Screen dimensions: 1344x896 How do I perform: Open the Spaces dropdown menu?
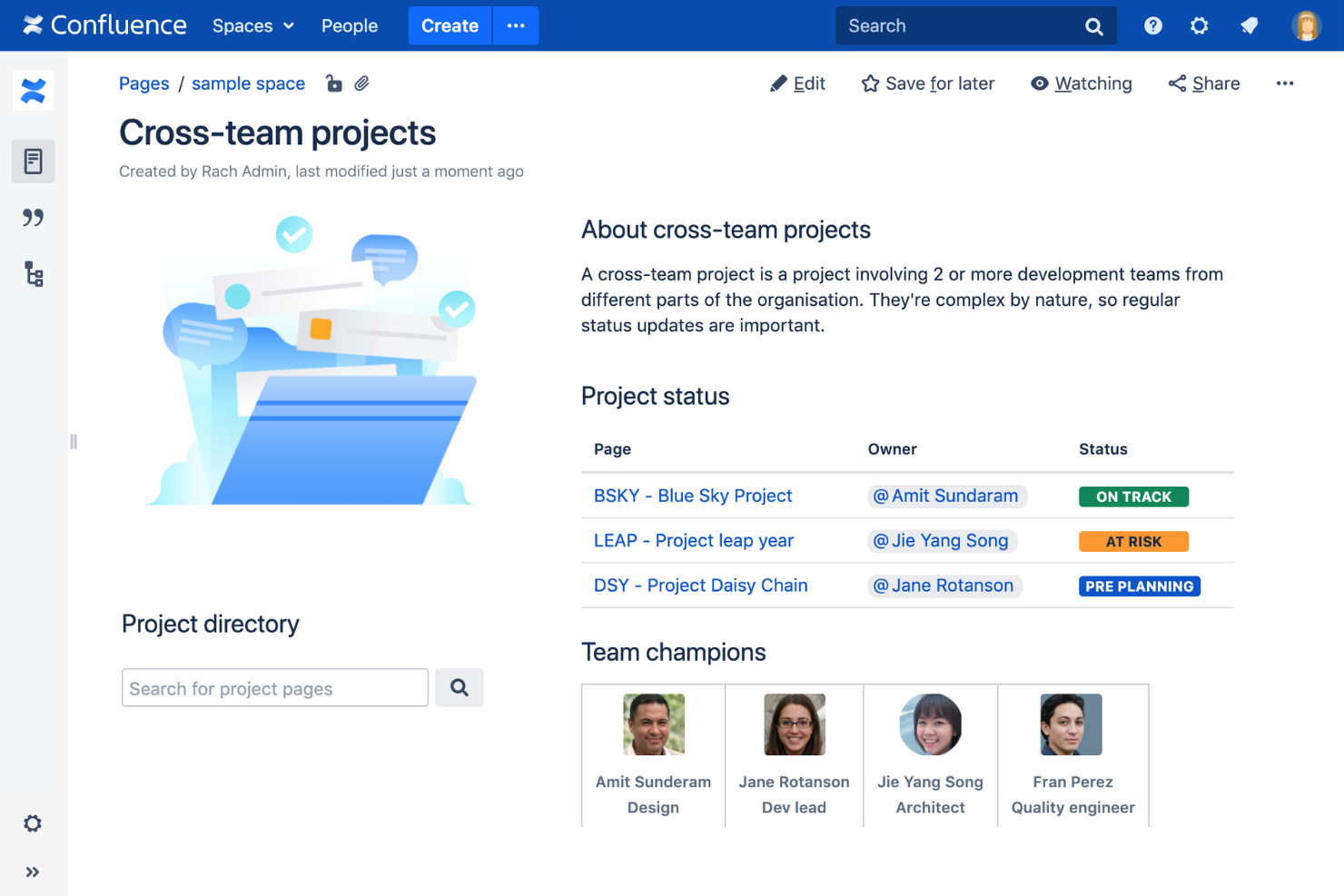pyautogui.click(x=252, y=25)
